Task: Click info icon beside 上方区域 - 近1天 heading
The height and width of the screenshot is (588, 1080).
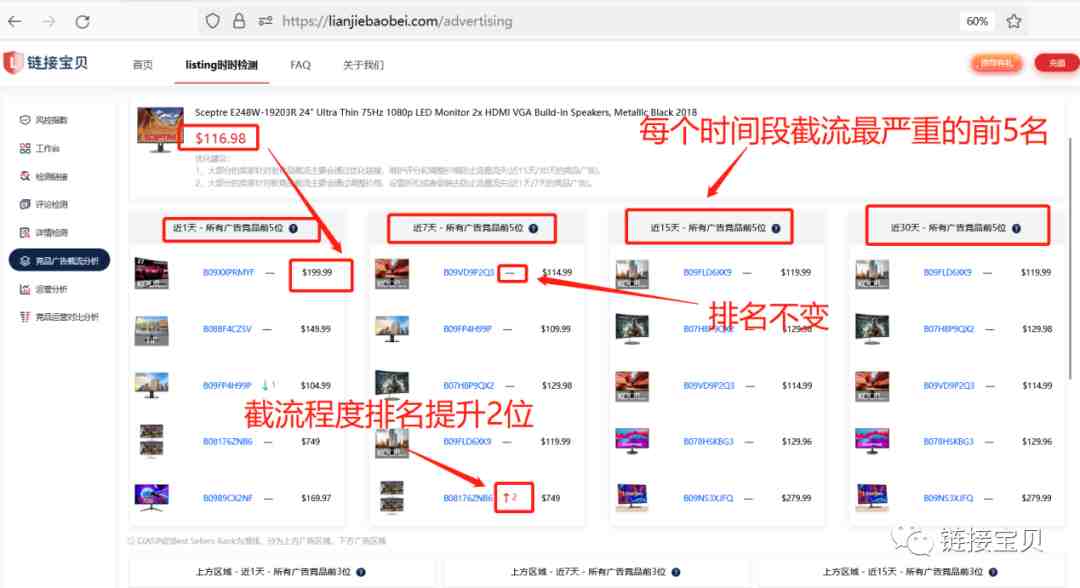Action: (361, 572)
